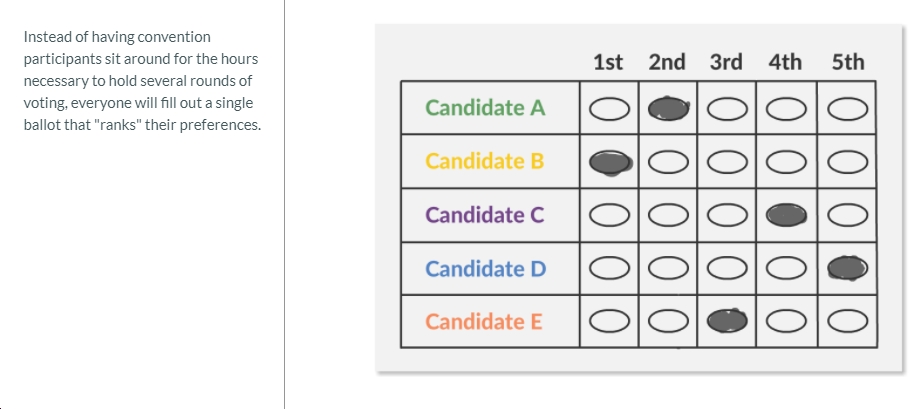Click the purple Candidate C label
Image resolution: width=923 pixels, height=409 pixels.
[x=485, y=215]
